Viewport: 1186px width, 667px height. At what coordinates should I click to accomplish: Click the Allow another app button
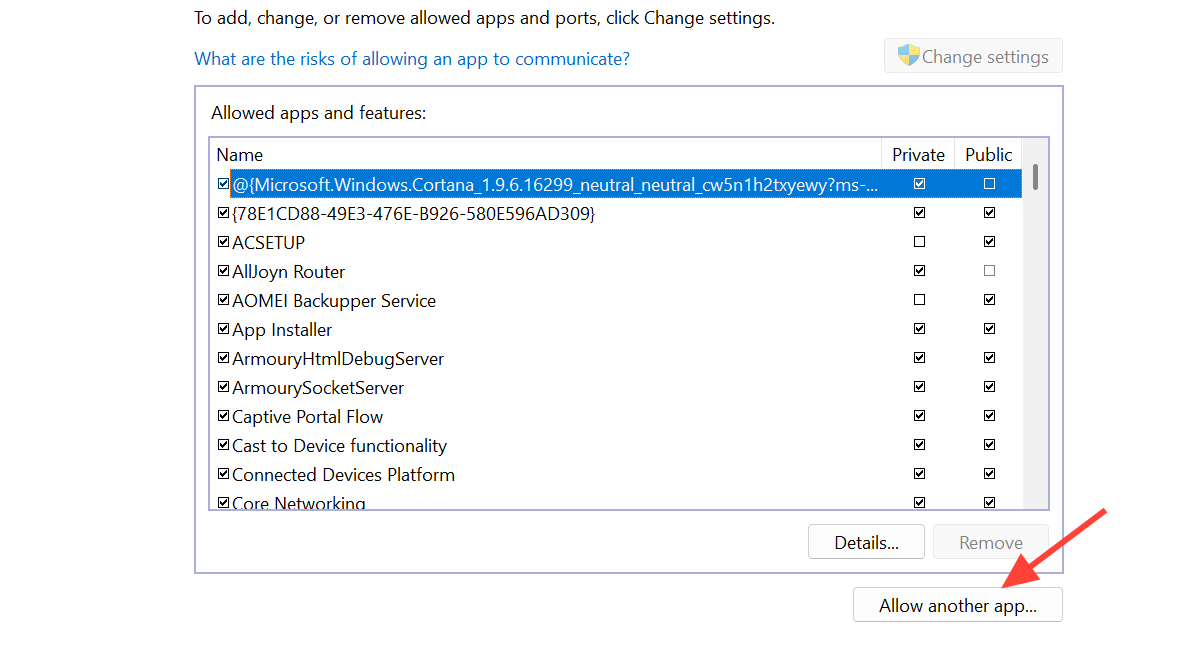click(x=957, y=605)
